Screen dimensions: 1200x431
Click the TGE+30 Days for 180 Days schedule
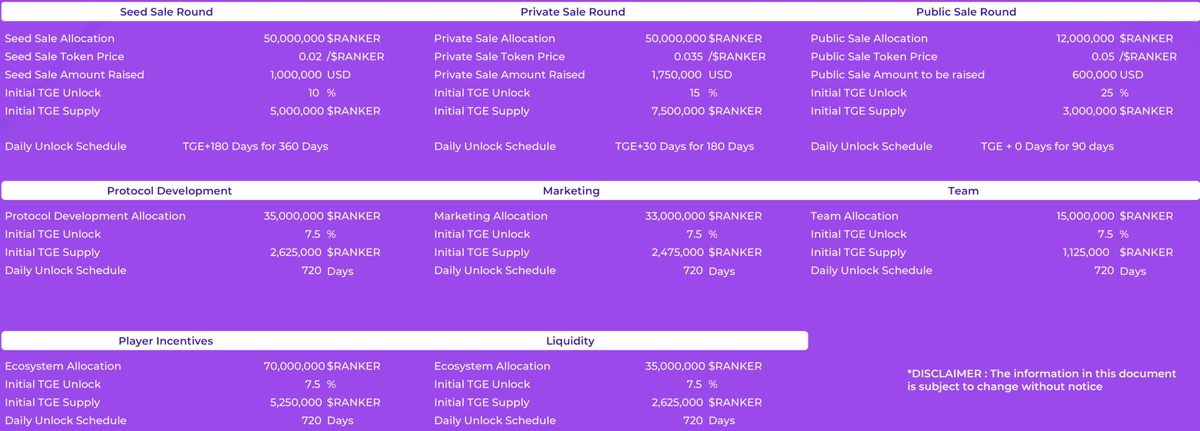point(684,147)
